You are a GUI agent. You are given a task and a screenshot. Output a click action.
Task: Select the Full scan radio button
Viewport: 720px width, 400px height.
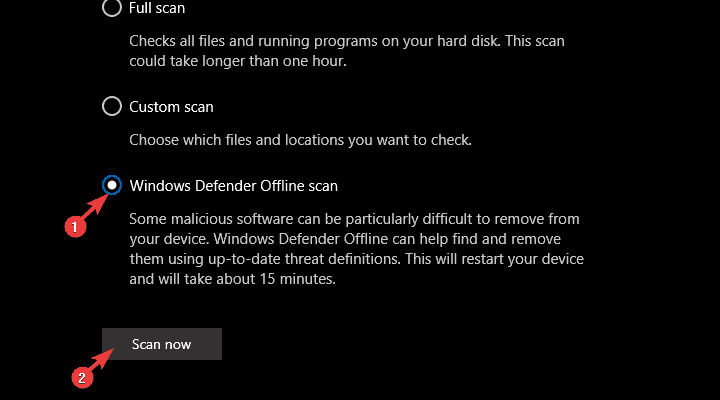112,8
